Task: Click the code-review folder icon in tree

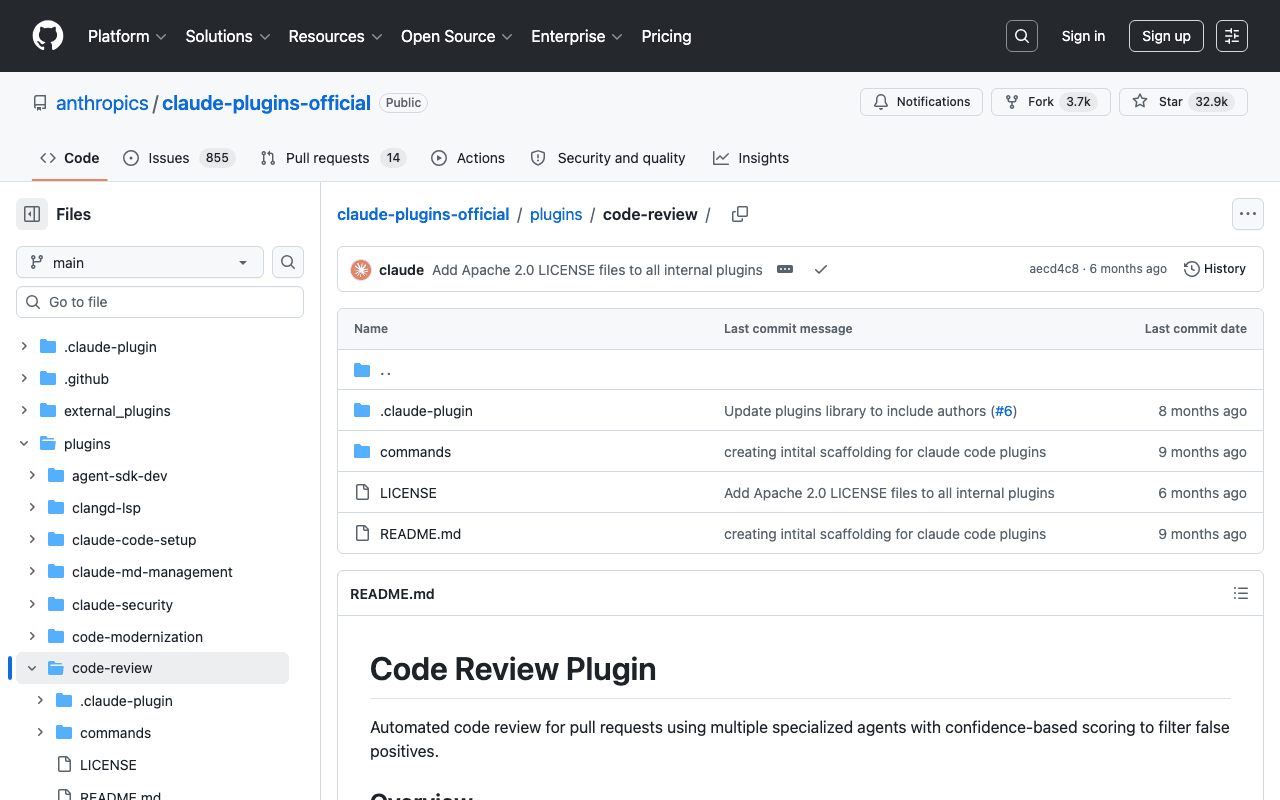Action: pyautogui.click(x=56, y=668)
